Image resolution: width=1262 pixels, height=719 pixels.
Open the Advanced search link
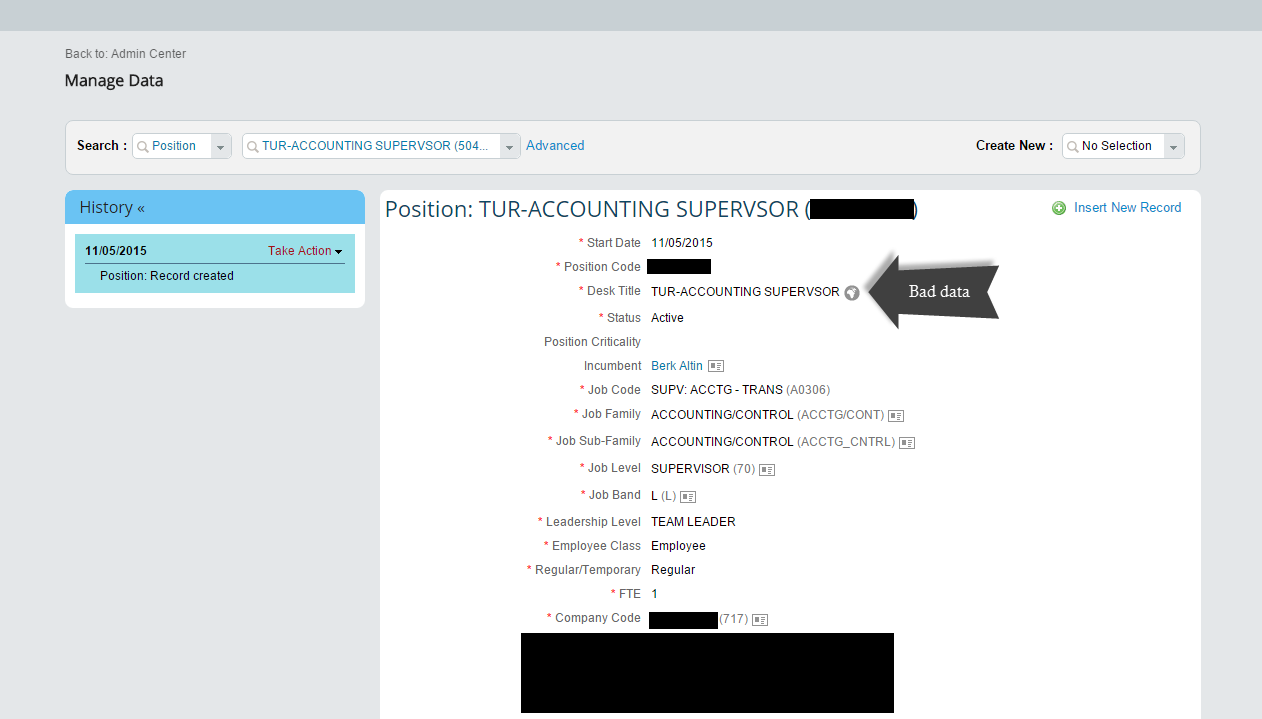click(x=555, y=146)
